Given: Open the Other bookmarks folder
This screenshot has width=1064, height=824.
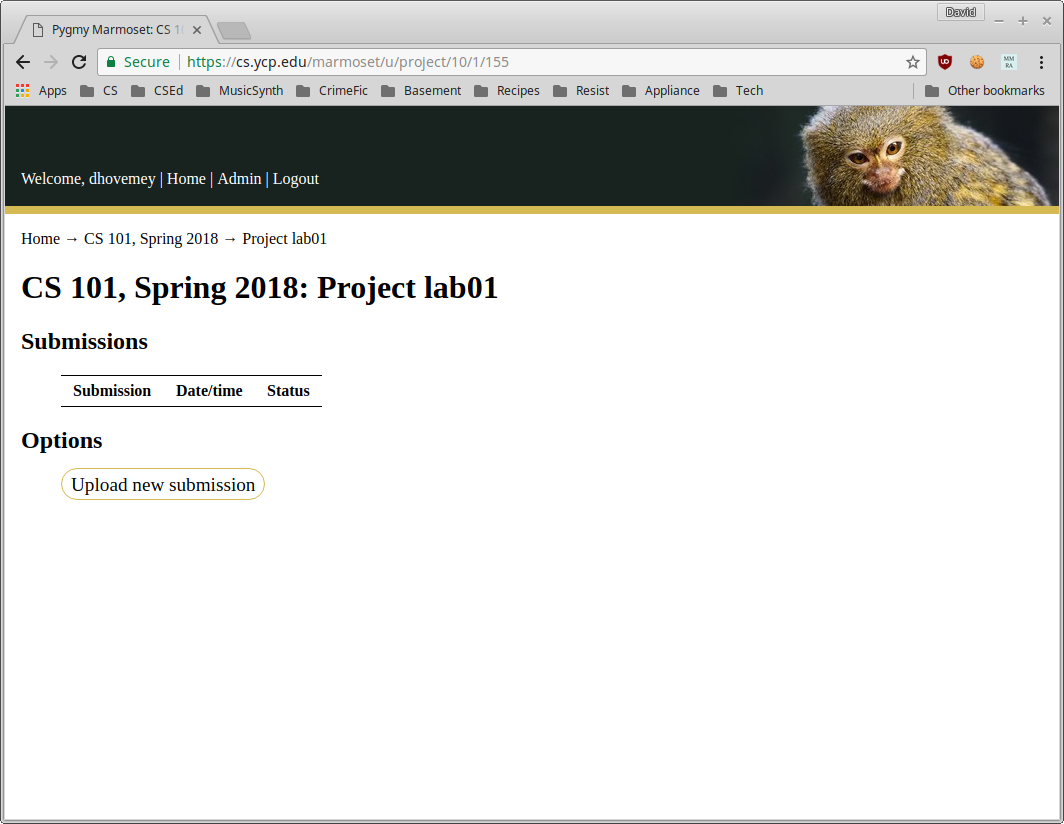Looking at the screenshot, I should [x=984, y=91].
